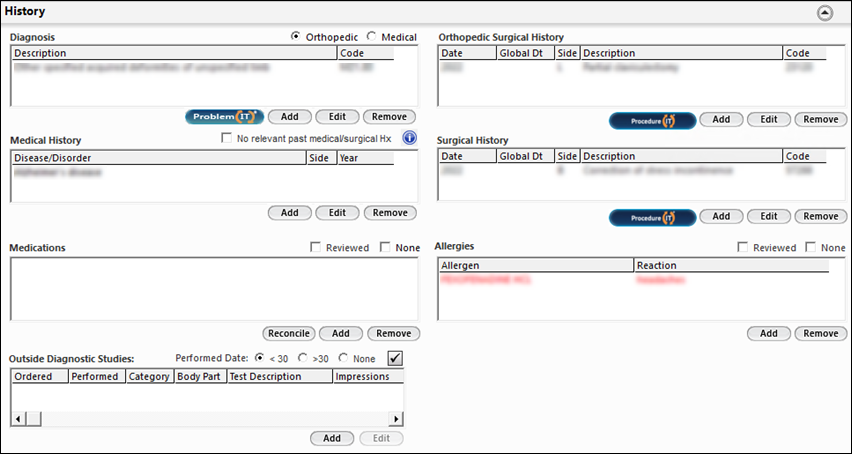Click the Performed column header
The image size is (852, 454).
click(x=97, y=376)
